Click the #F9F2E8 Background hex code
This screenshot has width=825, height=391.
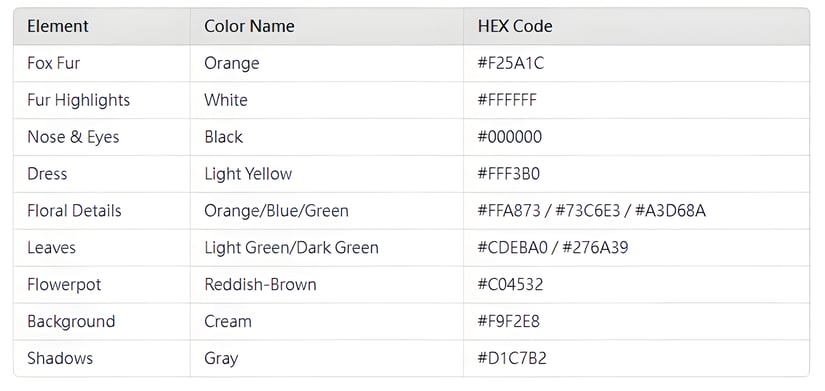pos(508,321)
